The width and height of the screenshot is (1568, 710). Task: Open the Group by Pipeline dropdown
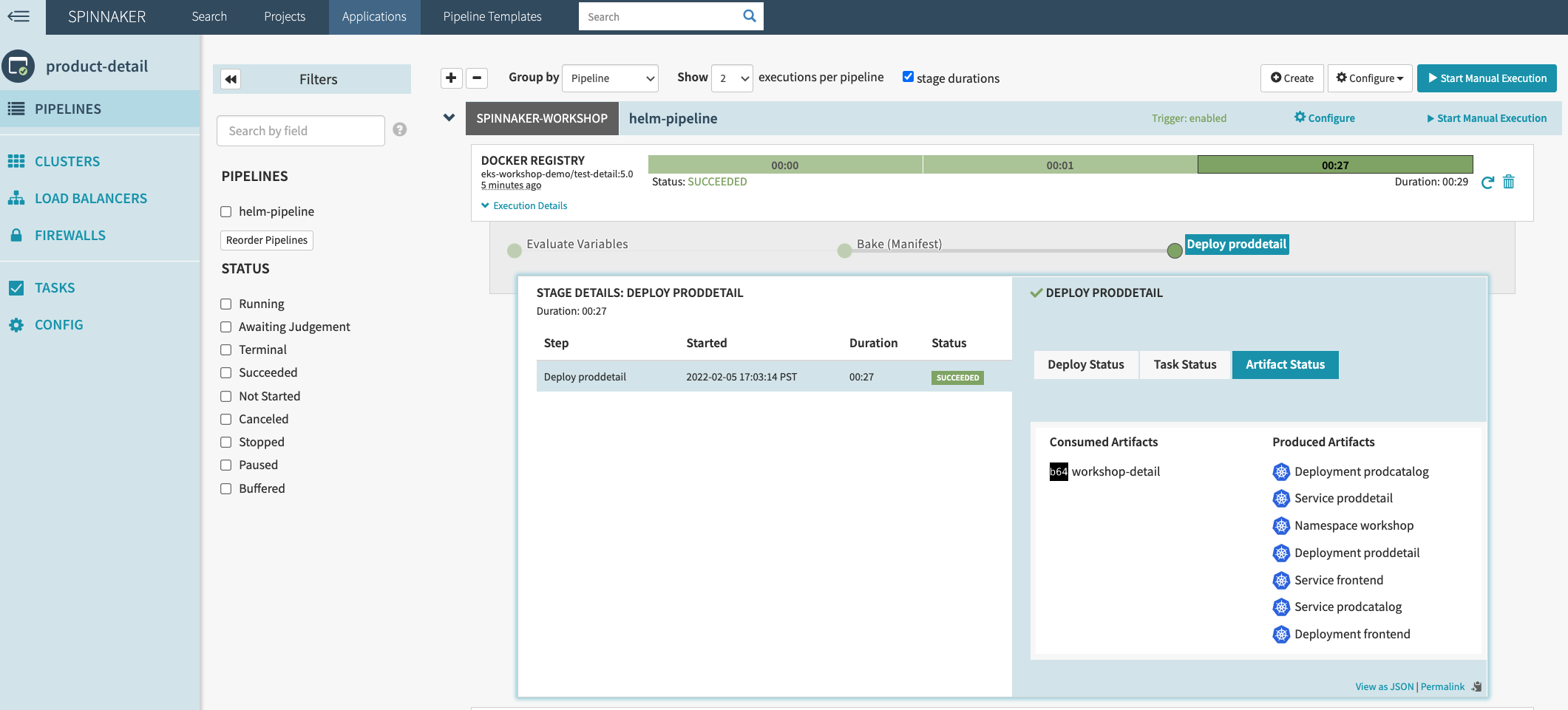(x=609, y=78)
